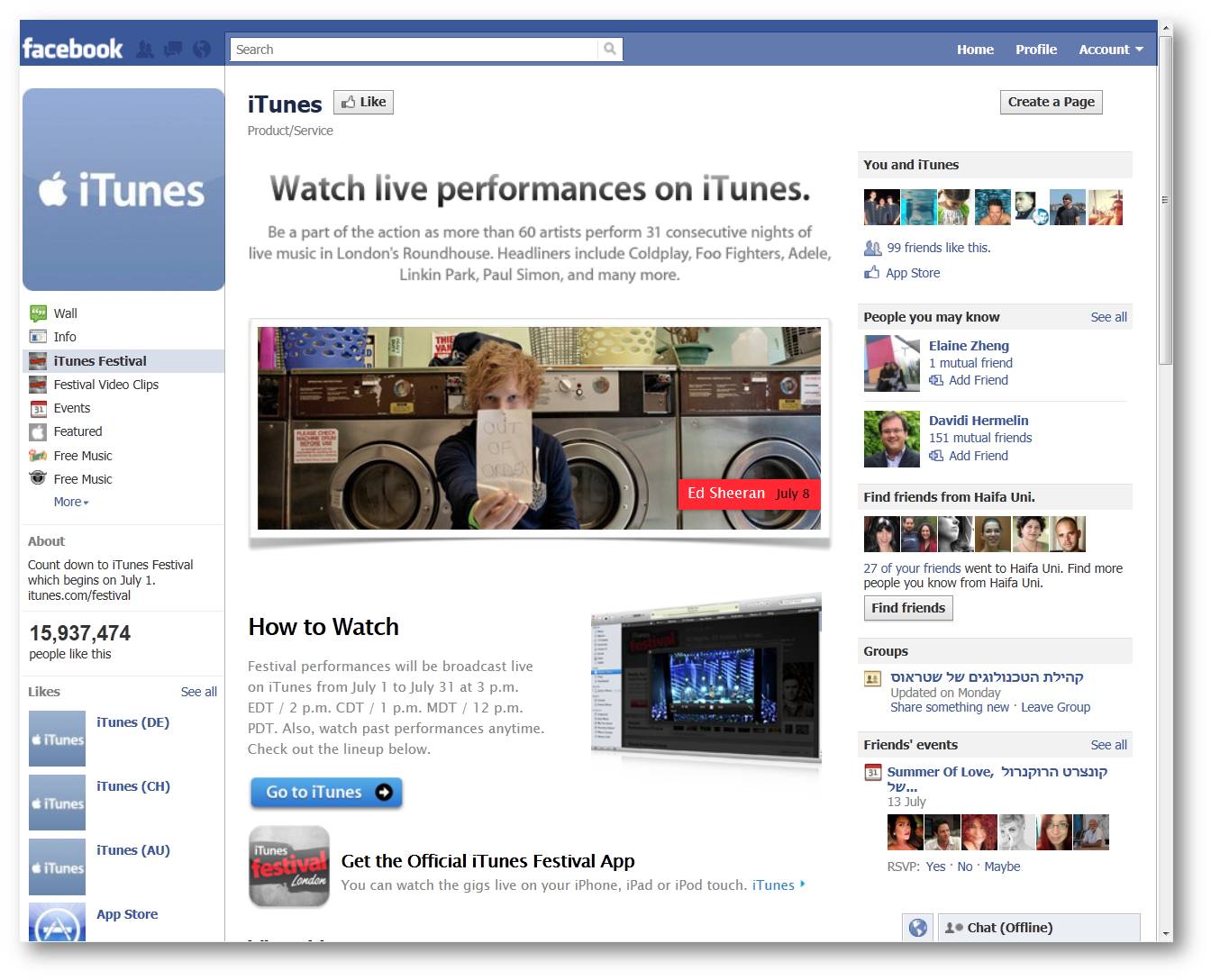The height and width of the screenshot is (980, 1211).
Task: Click the chat globe icon at bottom
Action: 917,928
